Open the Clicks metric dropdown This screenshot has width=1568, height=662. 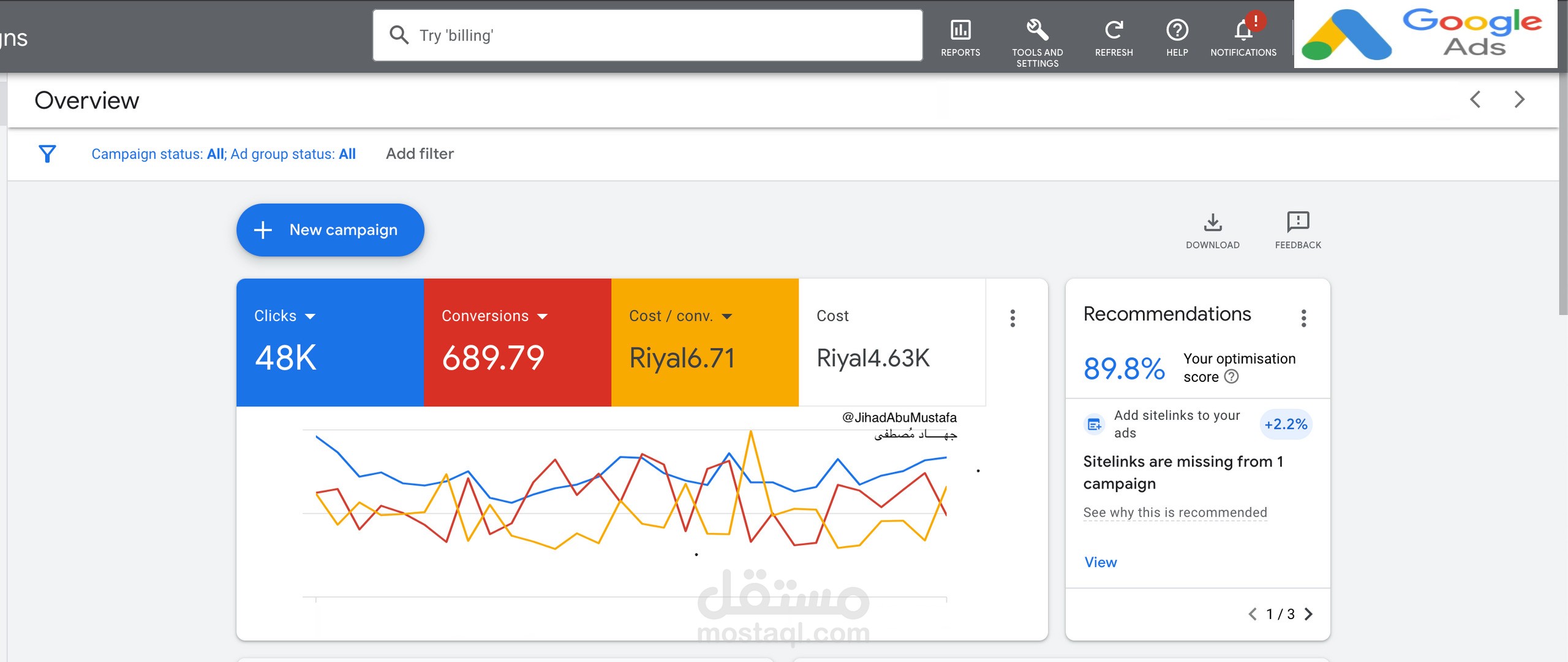pyautogui.click(x=312, y=316)
